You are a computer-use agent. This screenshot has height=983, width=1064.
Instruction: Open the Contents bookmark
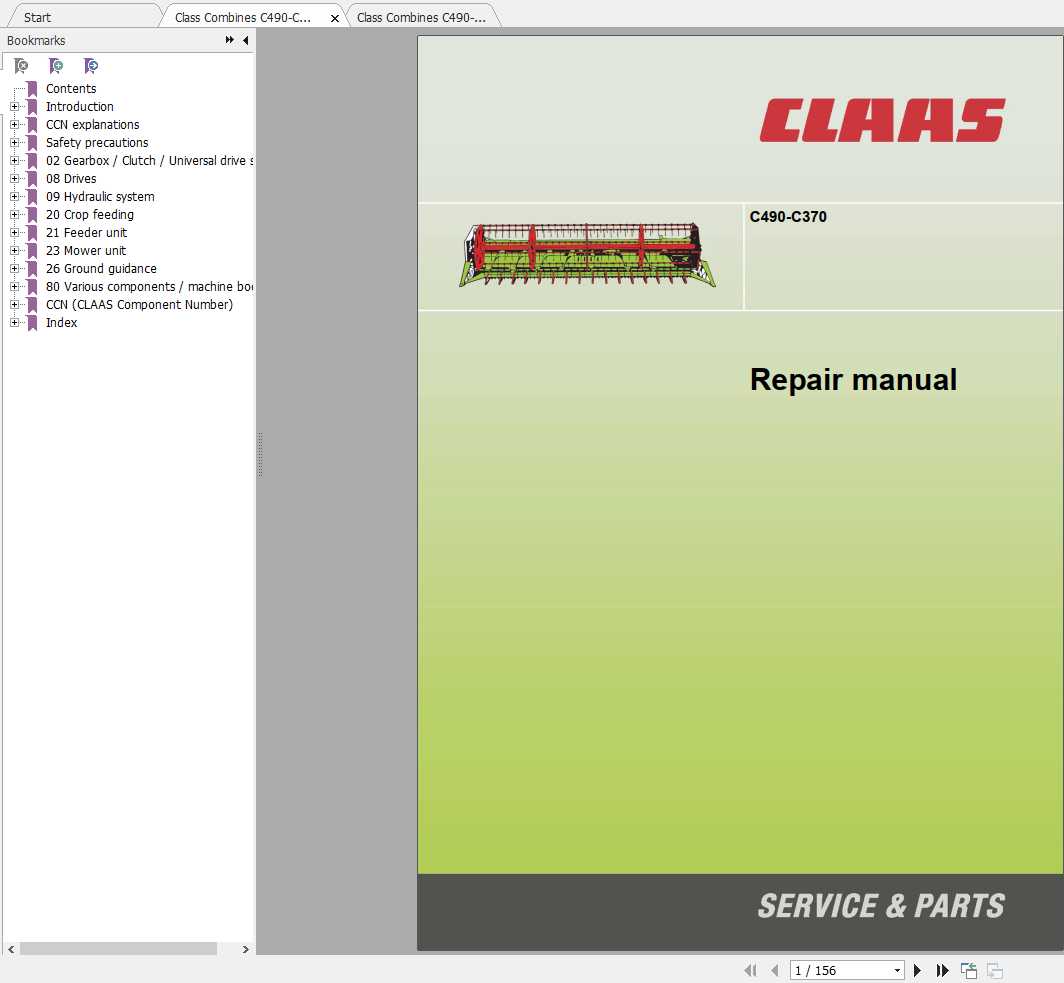(x=71, y=89)
